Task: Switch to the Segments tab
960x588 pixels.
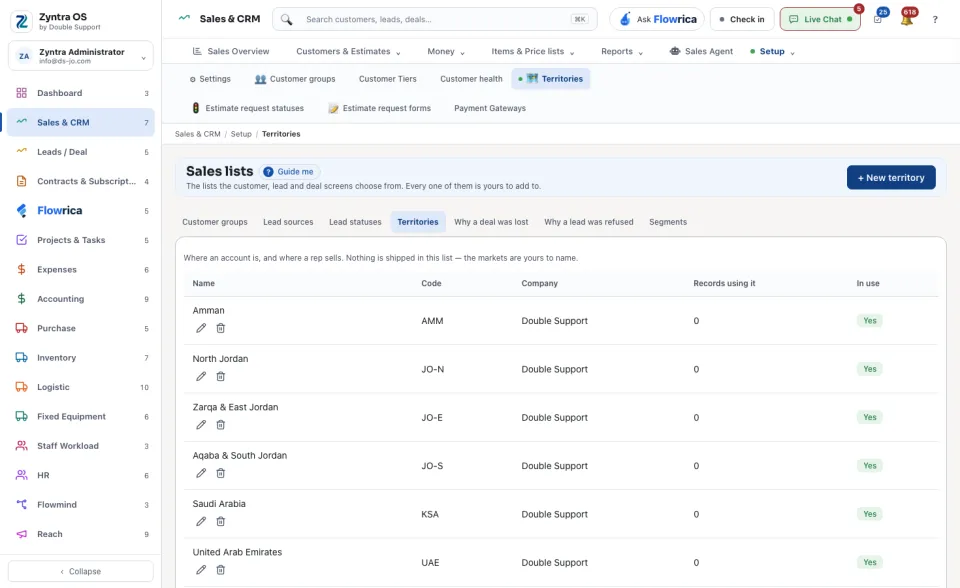Action: click(668, 222)
